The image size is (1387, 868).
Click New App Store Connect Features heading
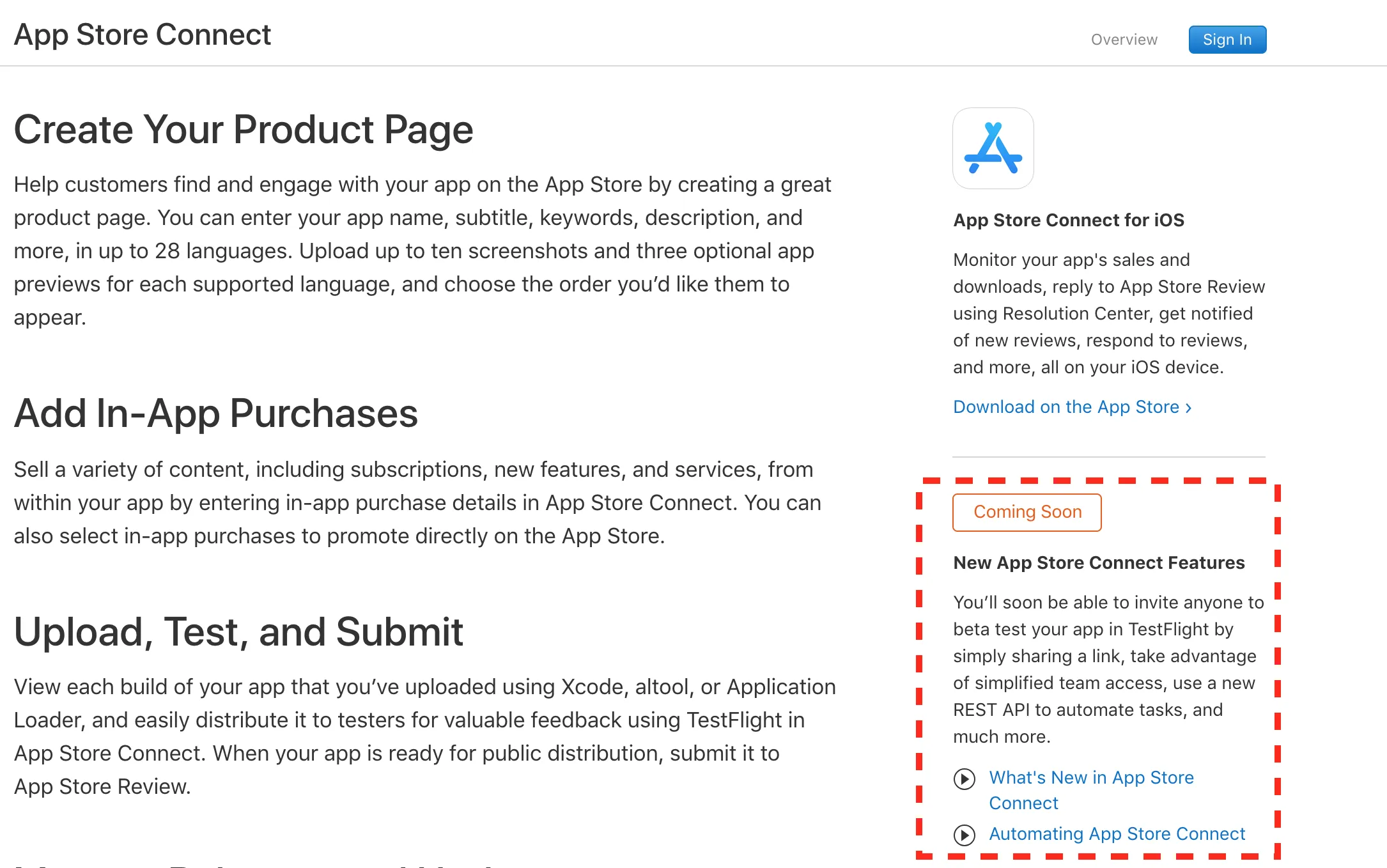(x=1098, y=563)
